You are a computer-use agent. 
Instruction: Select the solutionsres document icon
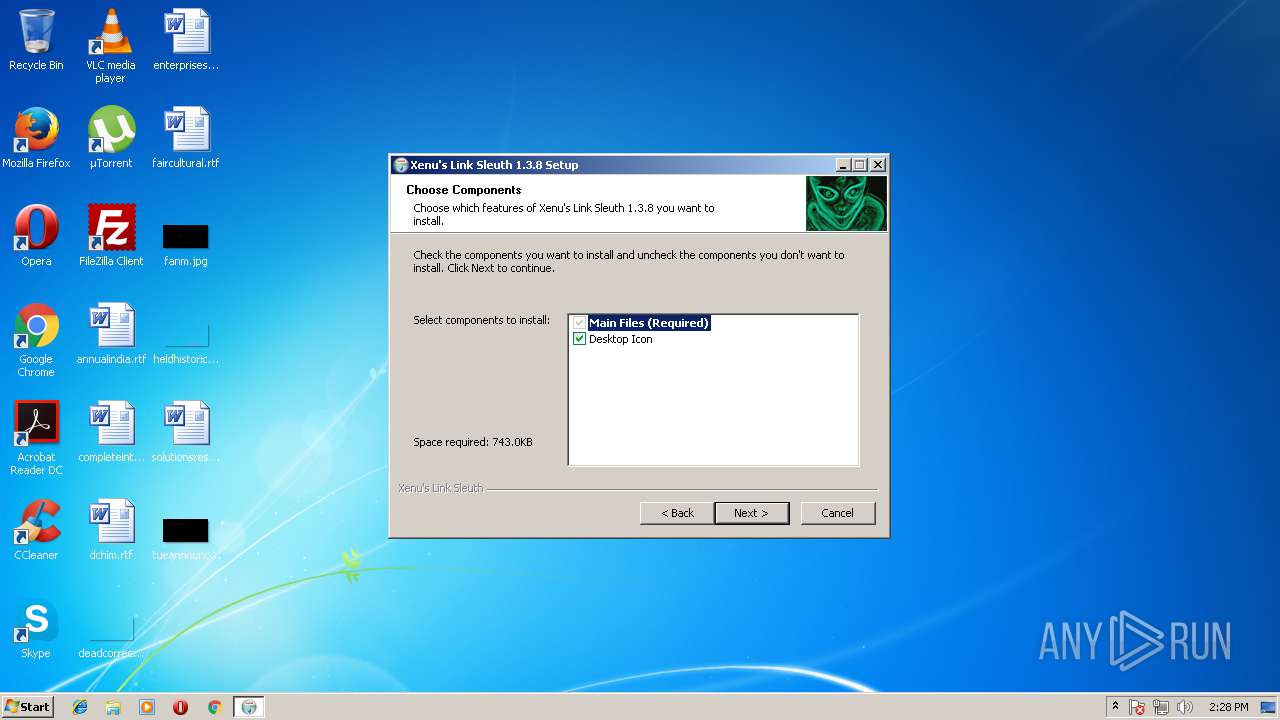point(186,432)
